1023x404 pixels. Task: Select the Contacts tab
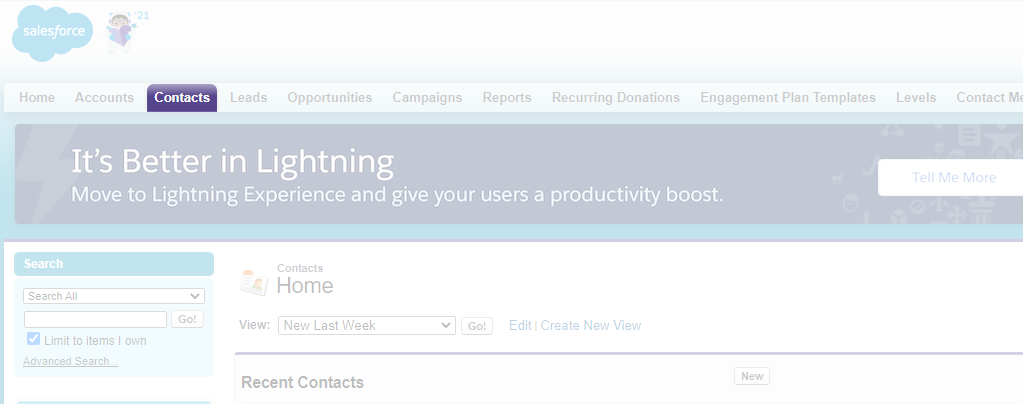pos(182,97)
